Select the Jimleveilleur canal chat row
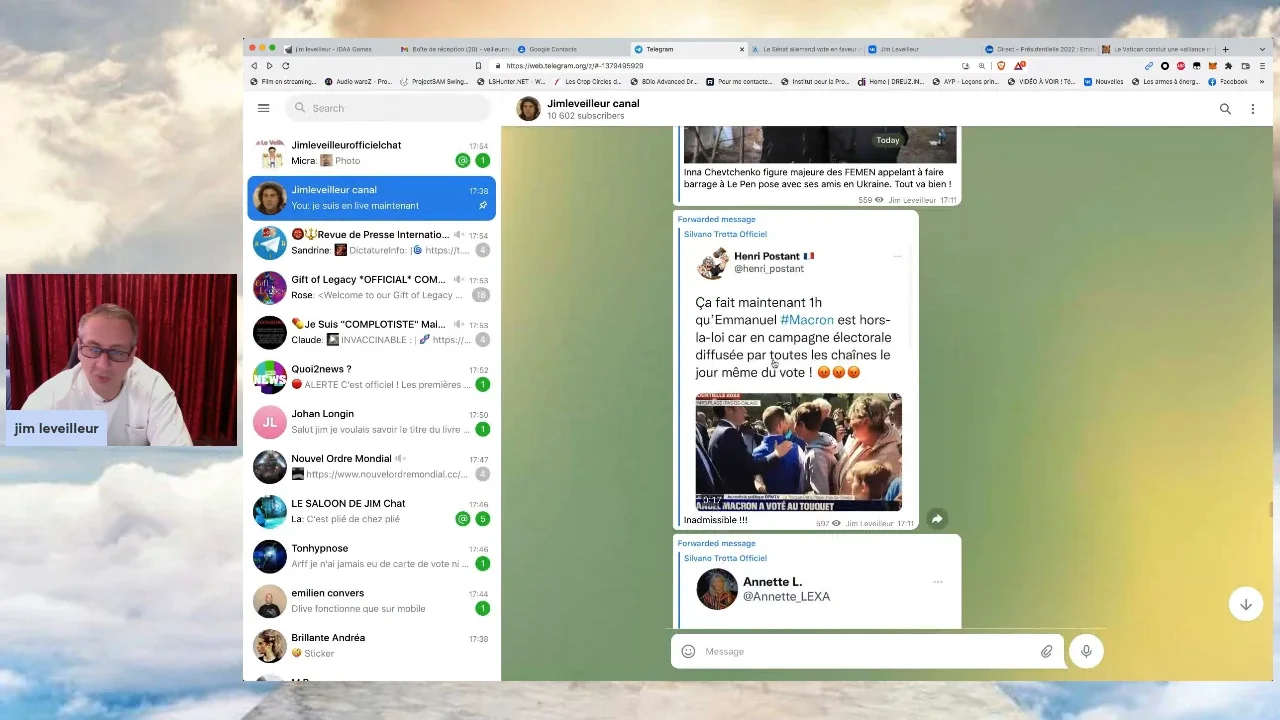 [x=371, y=198]
